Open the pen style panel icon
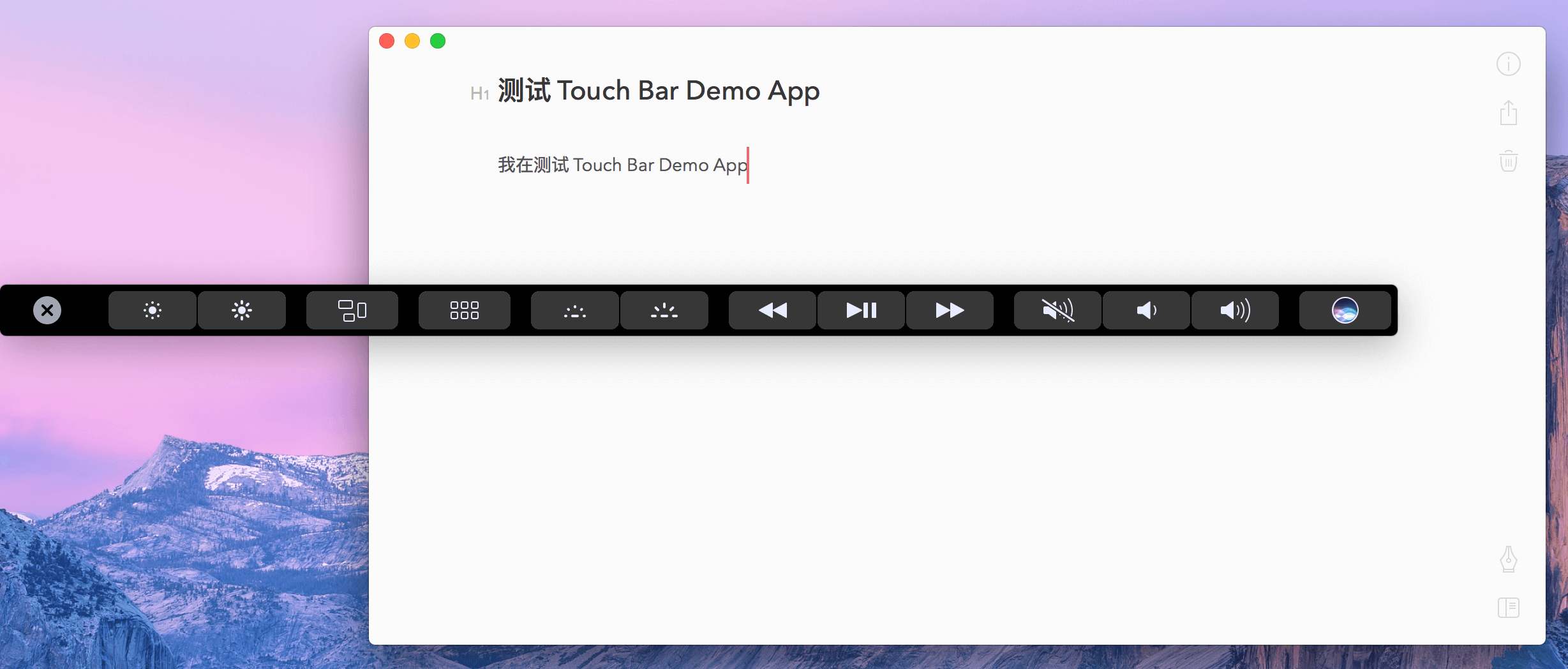Screen dimensions: 1568x669 point(1509,559)
